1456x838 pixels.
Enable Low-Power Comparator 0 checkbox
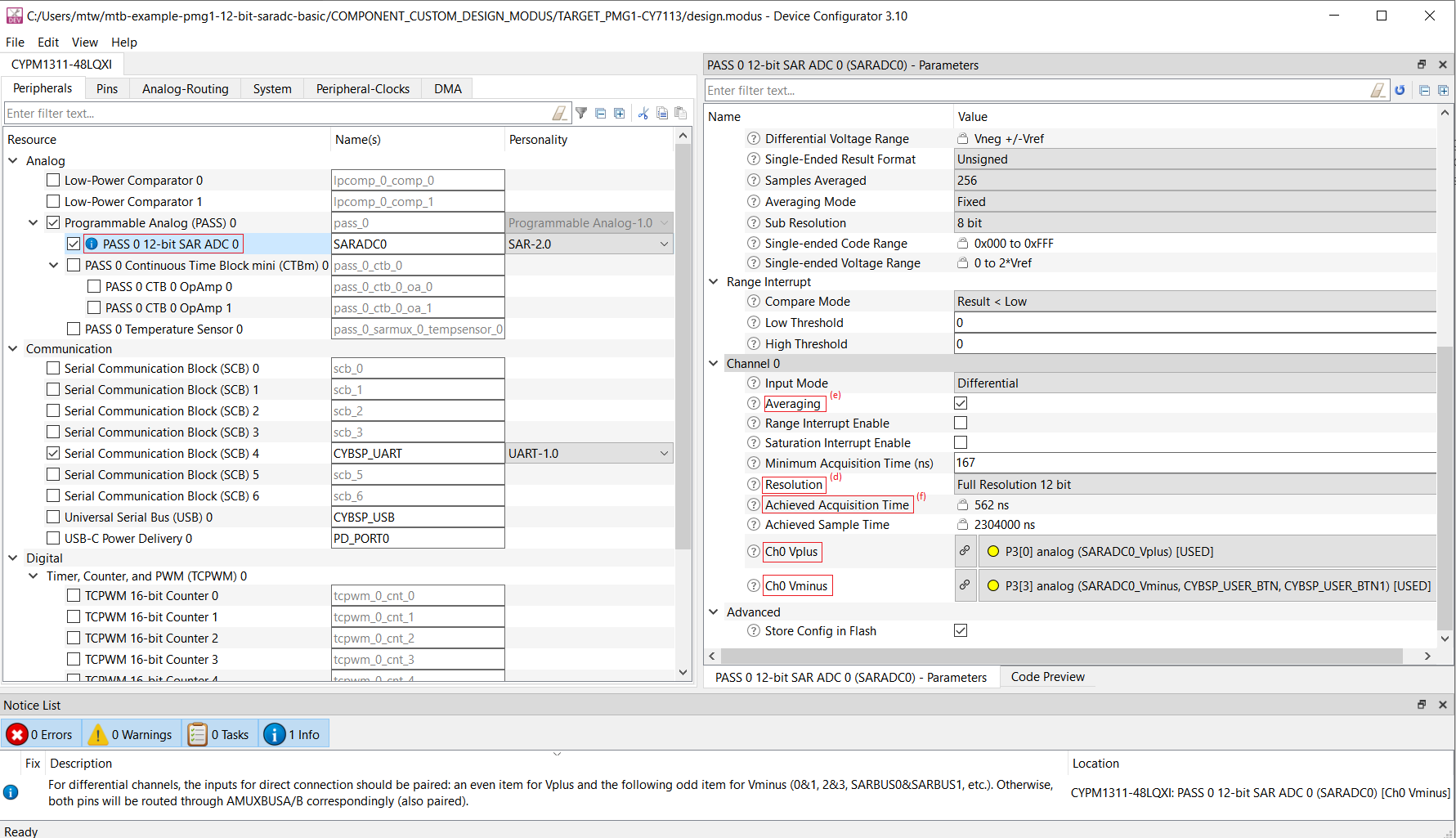tap(53, 181)
